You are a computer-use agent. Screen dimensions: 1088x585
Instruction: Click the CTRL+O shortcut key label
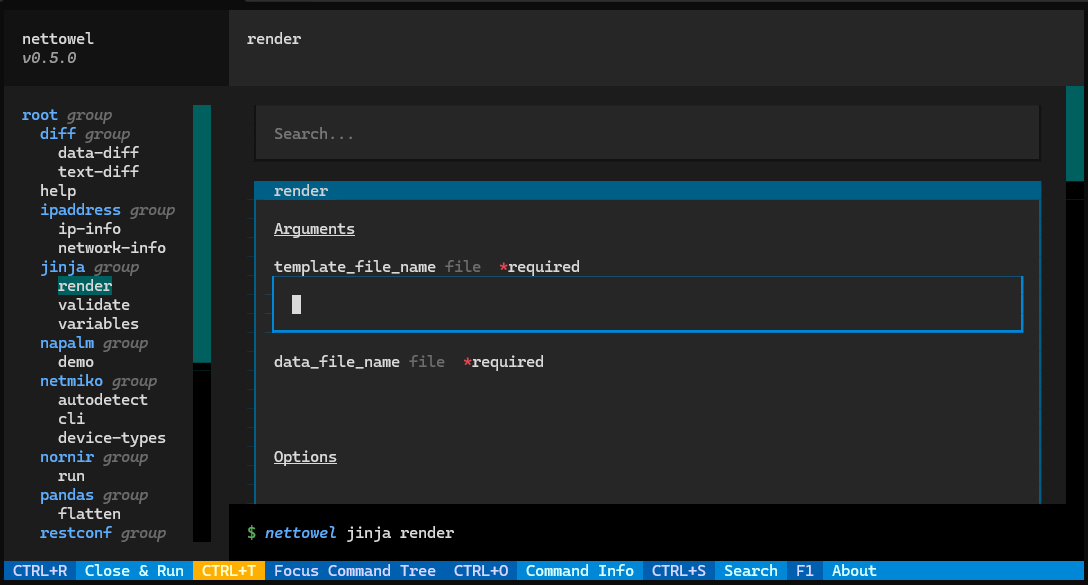pos(481,571)
